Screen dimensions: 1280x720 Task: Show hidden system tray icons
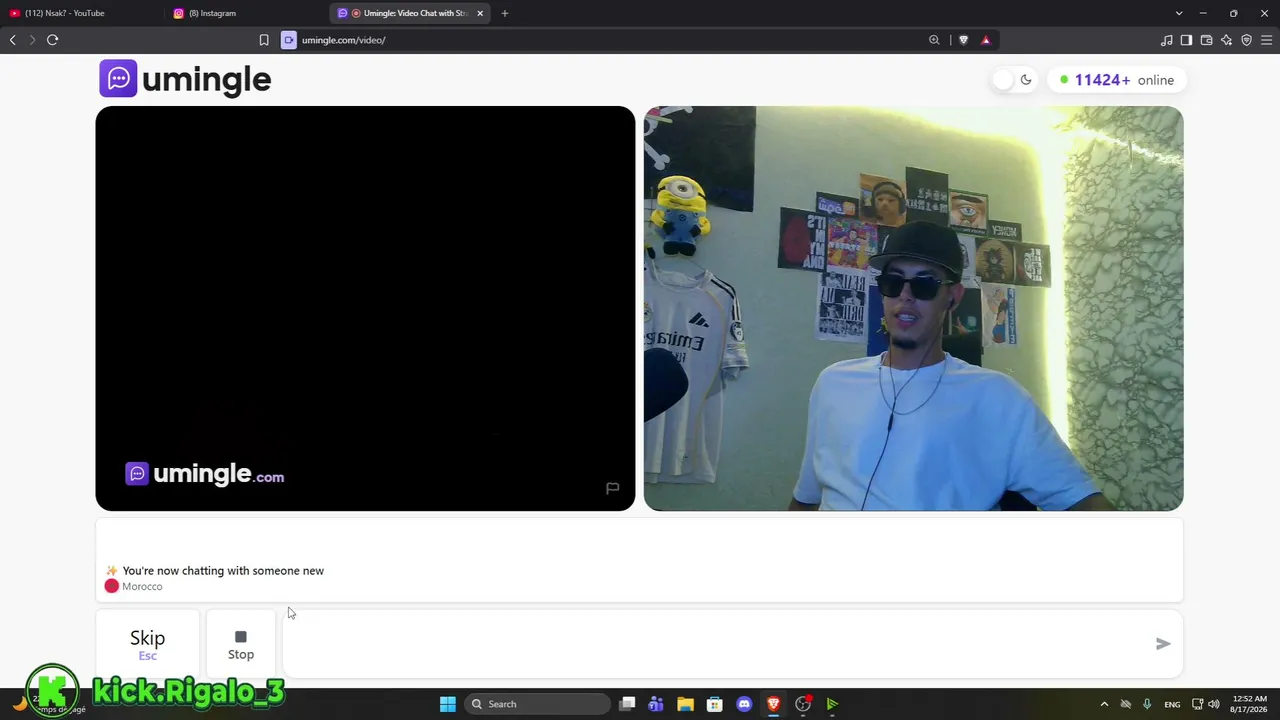click(x=1104, y=704)
